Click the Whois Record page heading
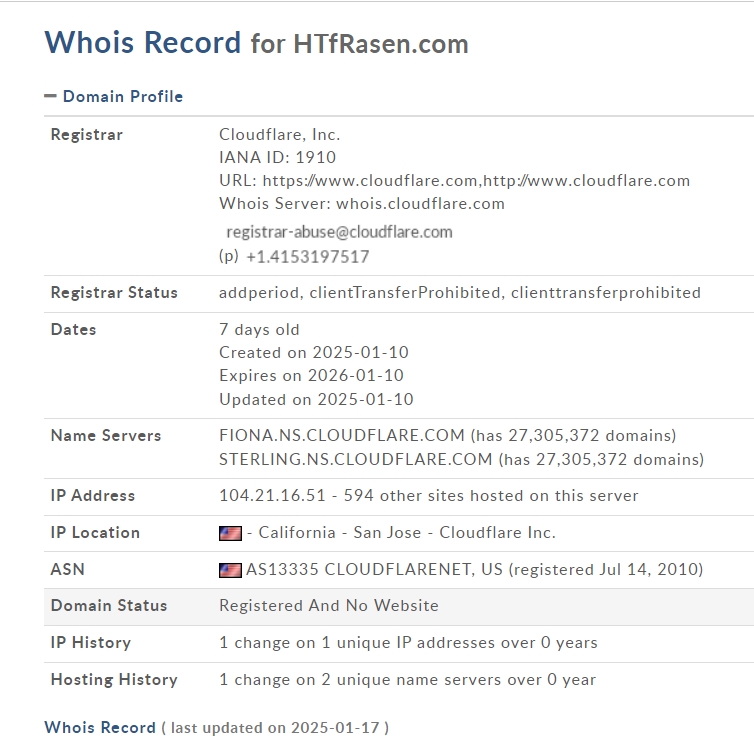This screenshot has width=754, height=742. point(142,42)
